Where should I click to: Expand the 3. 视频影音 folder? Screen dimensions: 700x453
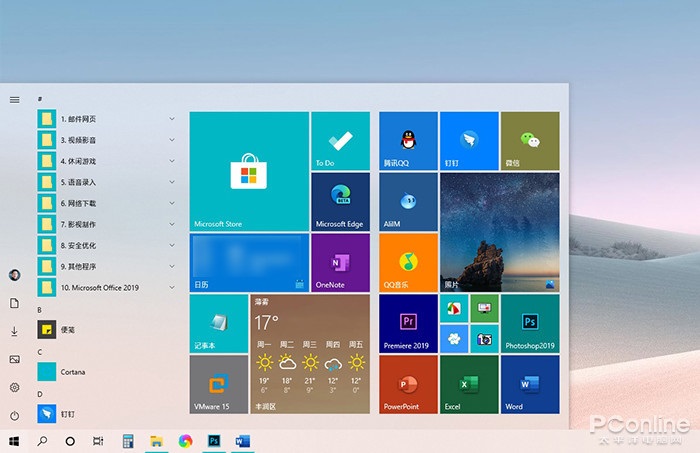pyautogui.click(x=106, y=140)
